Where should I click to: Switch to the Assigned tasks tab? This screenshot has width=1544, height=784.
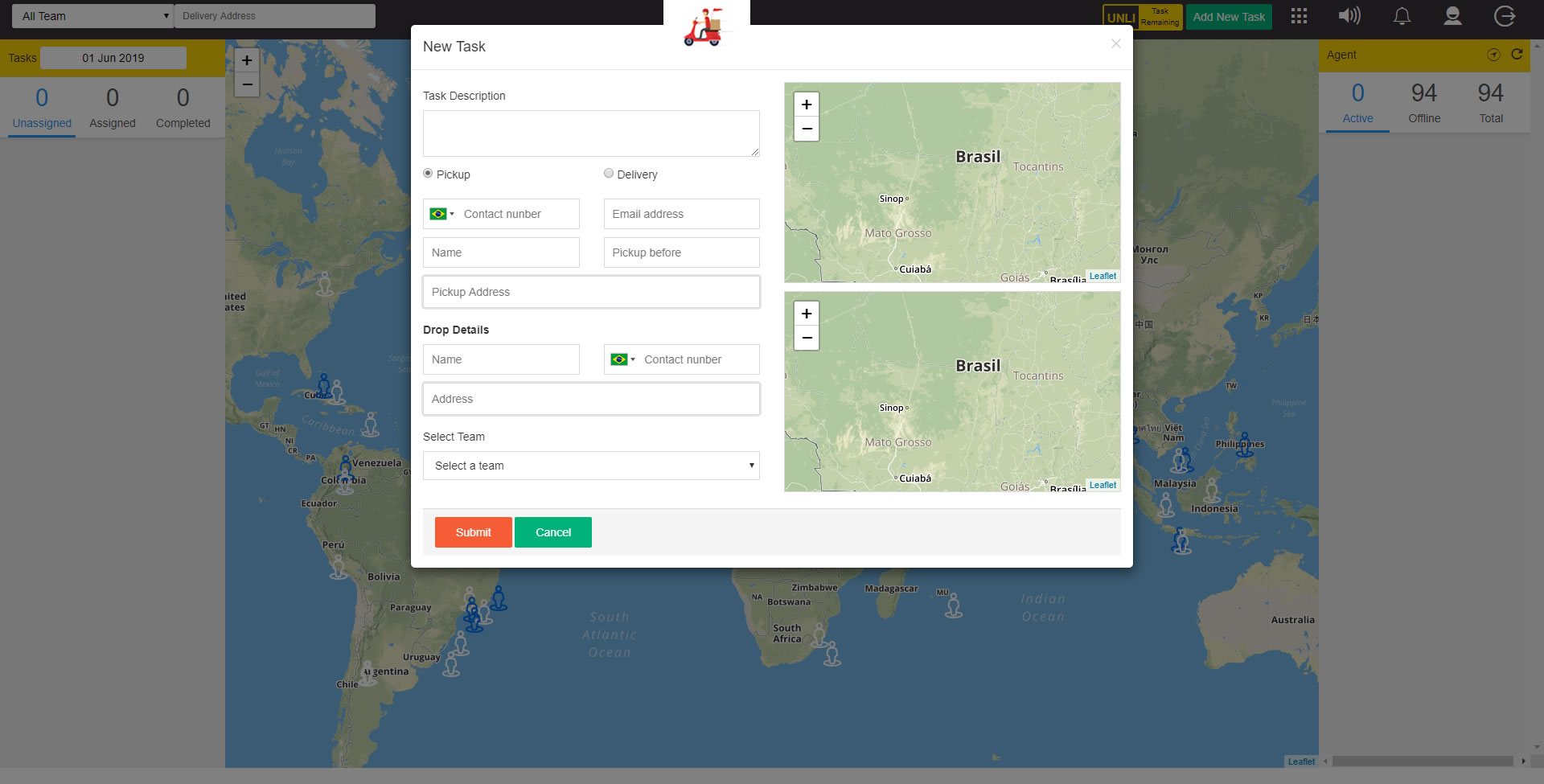point(113,109)
